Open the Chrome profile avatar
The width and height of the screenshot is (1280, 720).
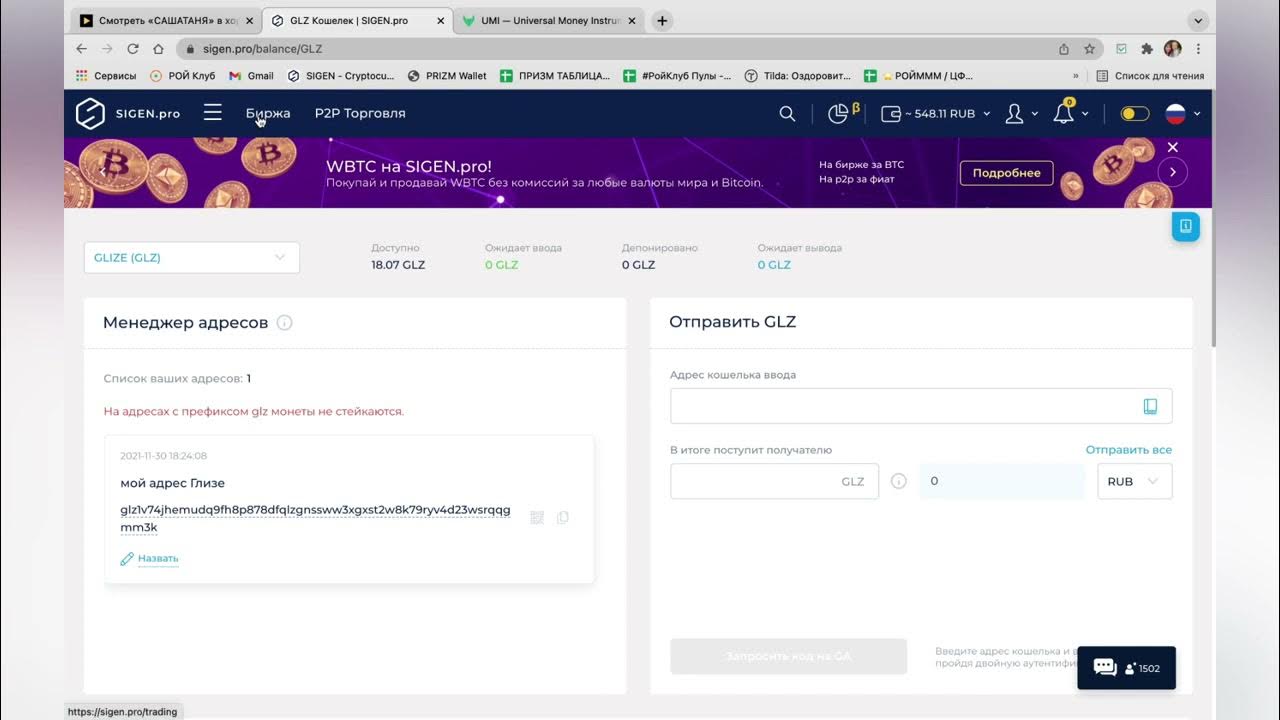coord(1173,48)
